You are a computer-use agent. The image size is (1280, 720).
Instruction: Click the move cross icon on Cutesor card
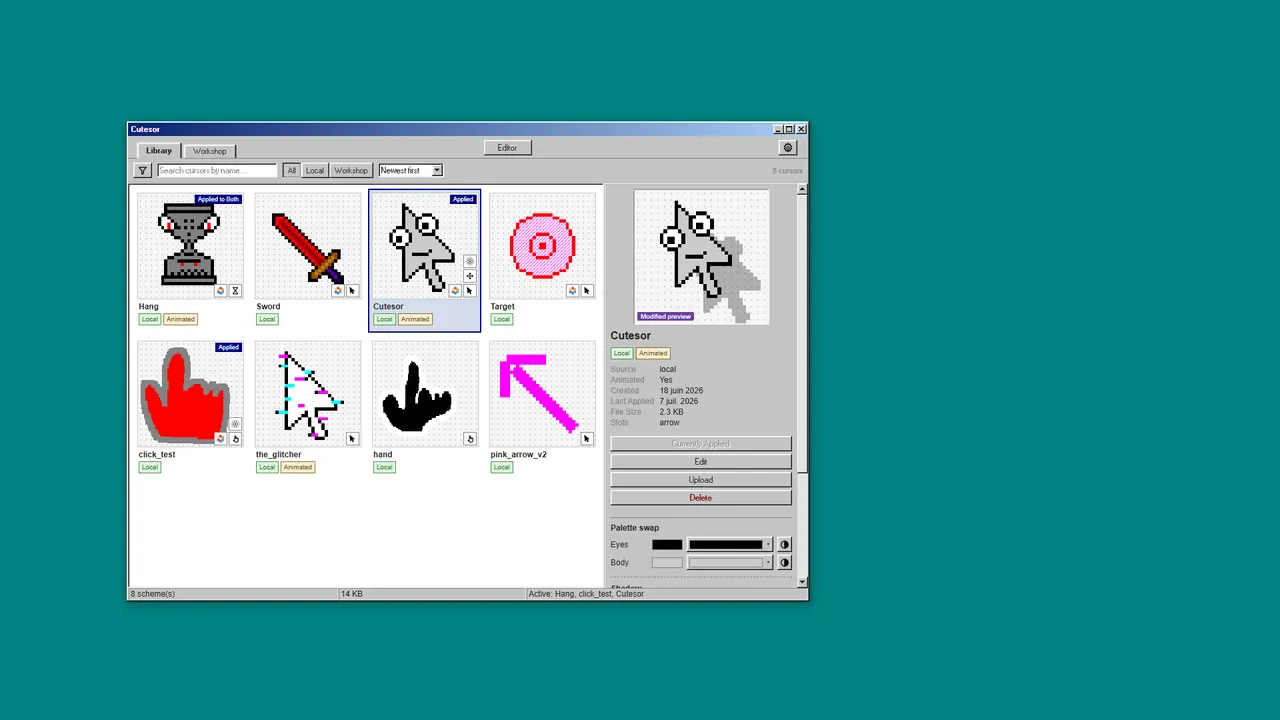(x=470, y=276)
